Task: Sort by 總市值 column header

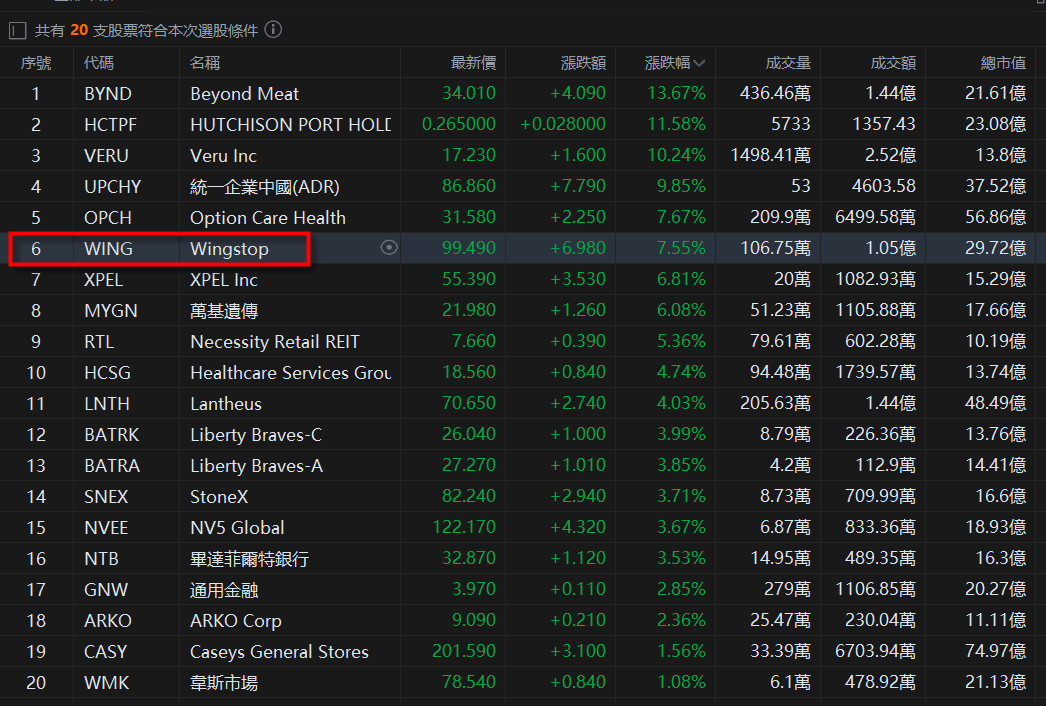Action: pos(1002,63)
